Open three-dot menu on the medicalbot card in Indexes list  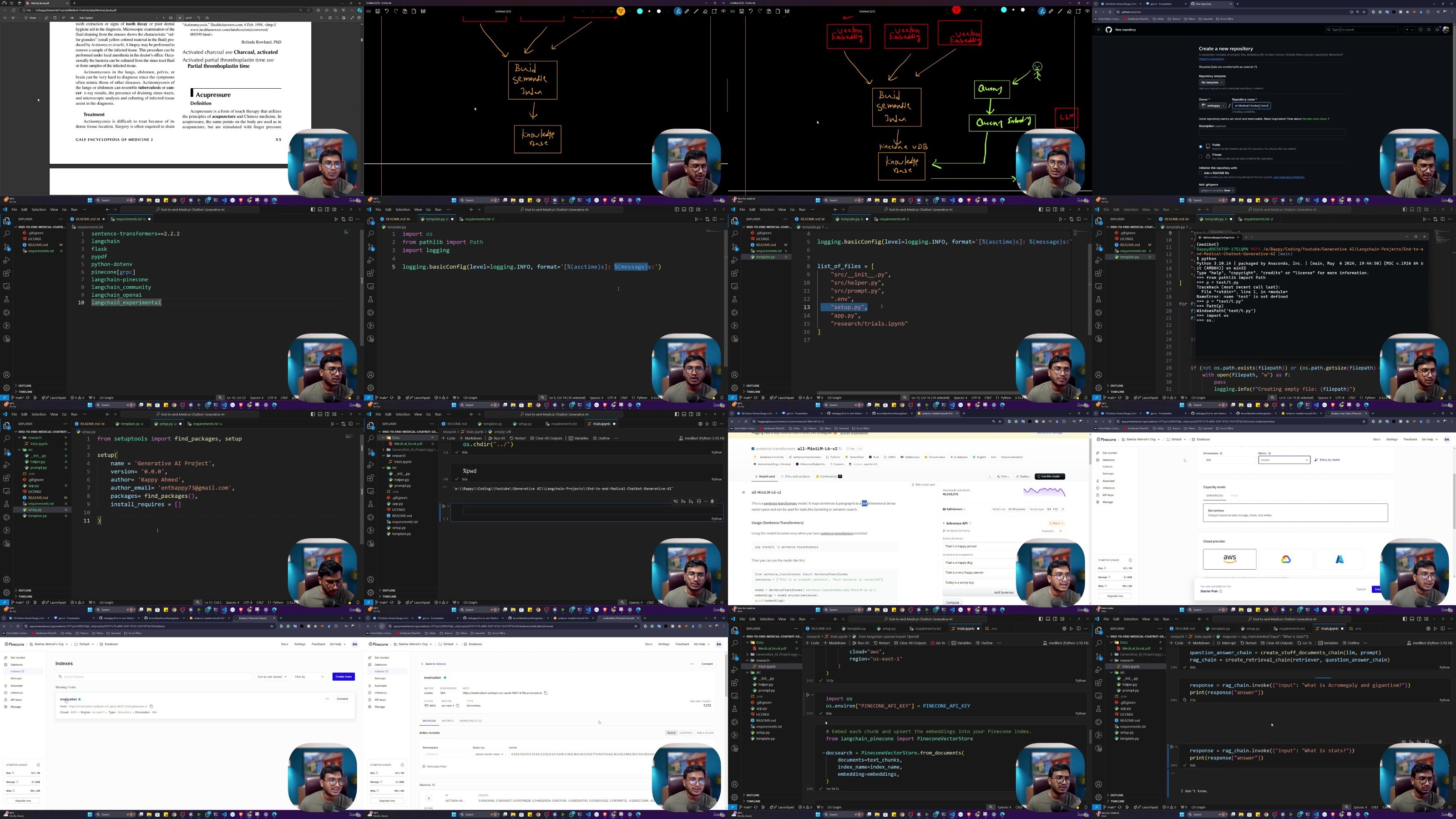(x=327, y=699)
